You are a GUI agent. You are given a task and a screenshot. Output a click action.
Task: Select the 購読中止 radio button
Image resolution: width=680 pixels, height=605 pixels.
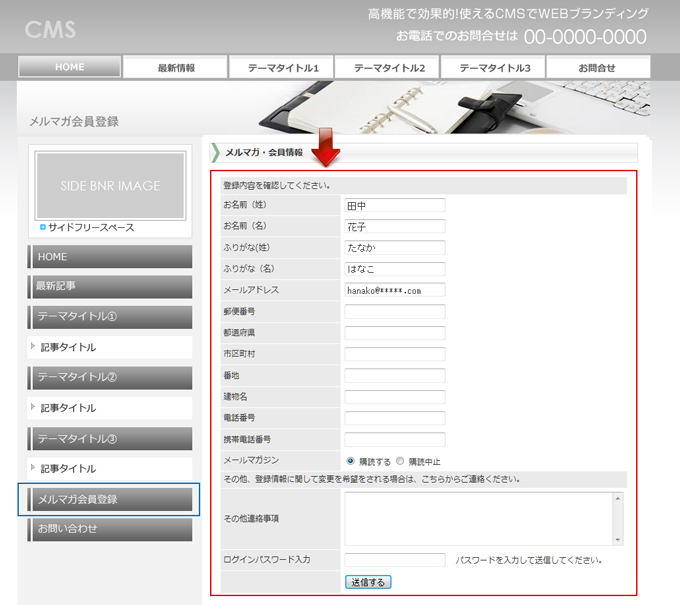pyautogui.click(x=400, y=461)
